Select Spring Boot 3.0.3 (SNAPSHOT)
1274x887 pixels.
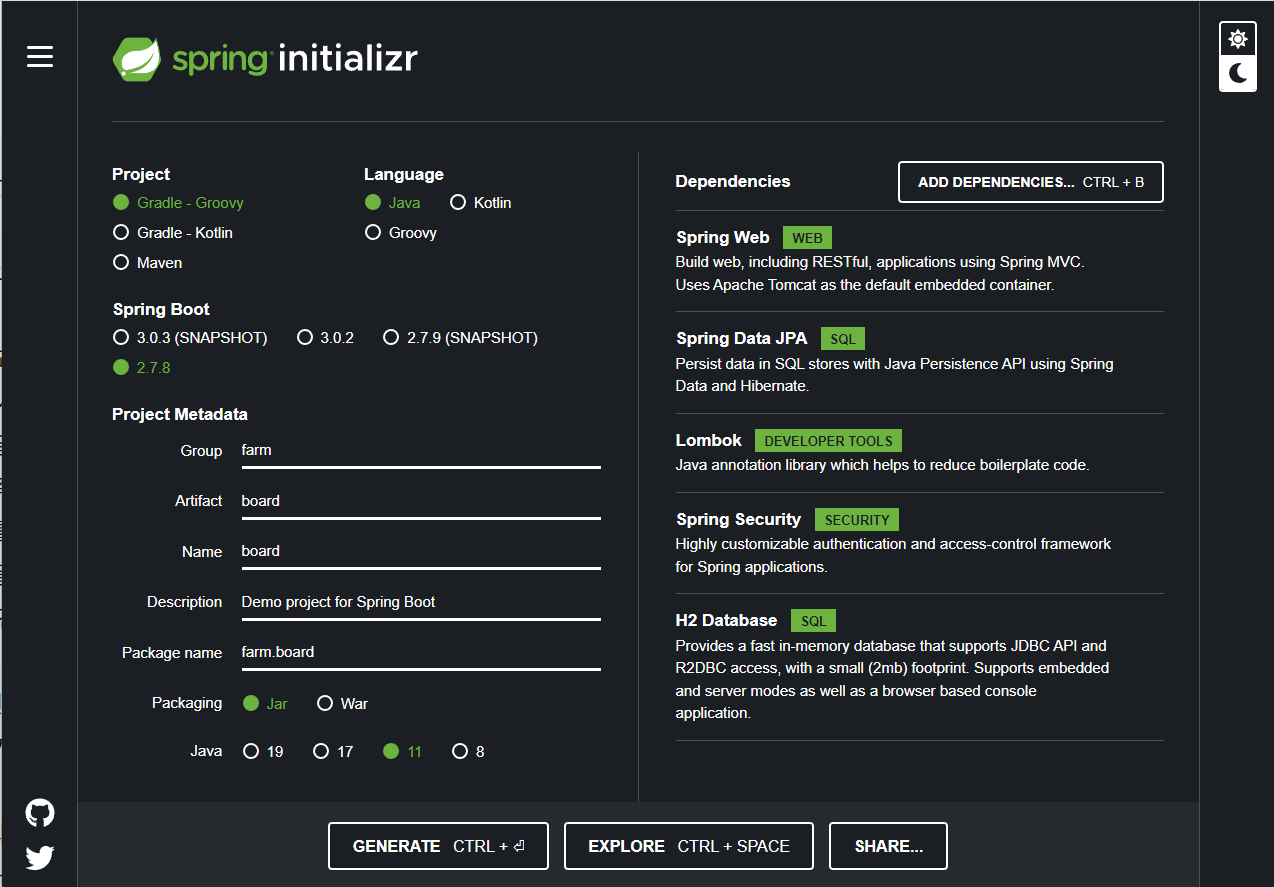point(190,337)
